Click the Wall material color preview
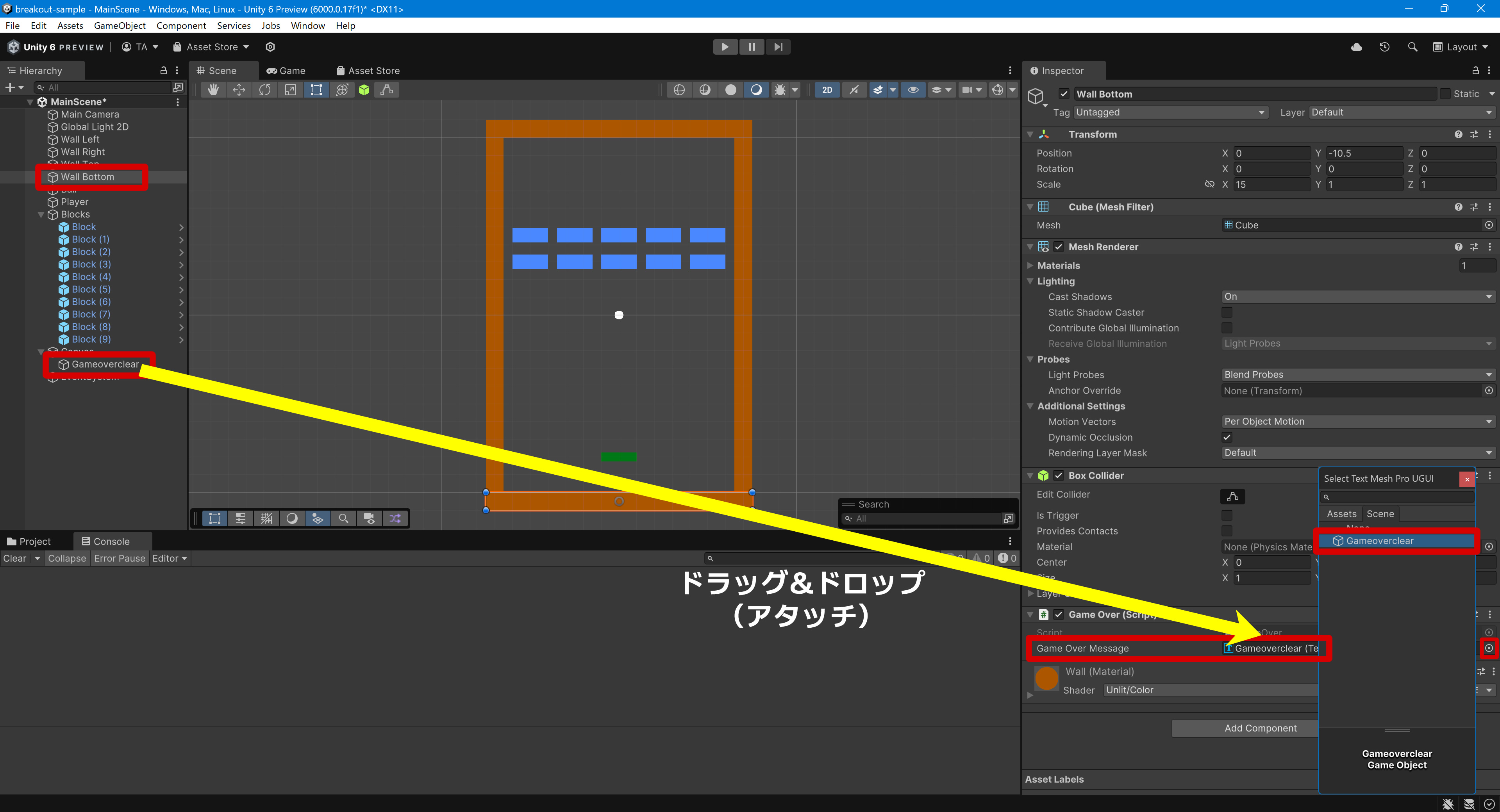 point(1046,679)
